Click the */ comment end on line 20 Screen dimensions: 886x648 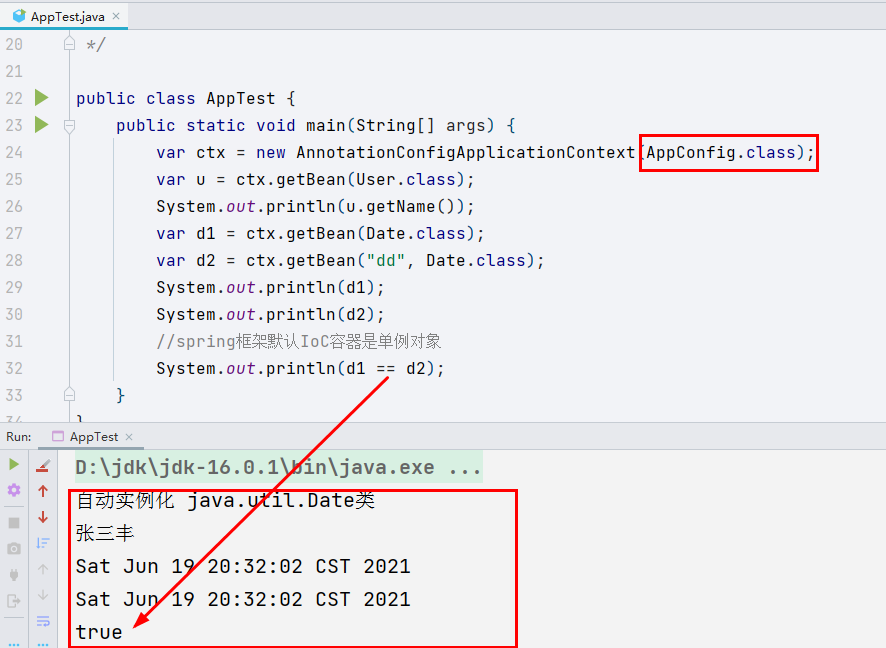[95, 44]
